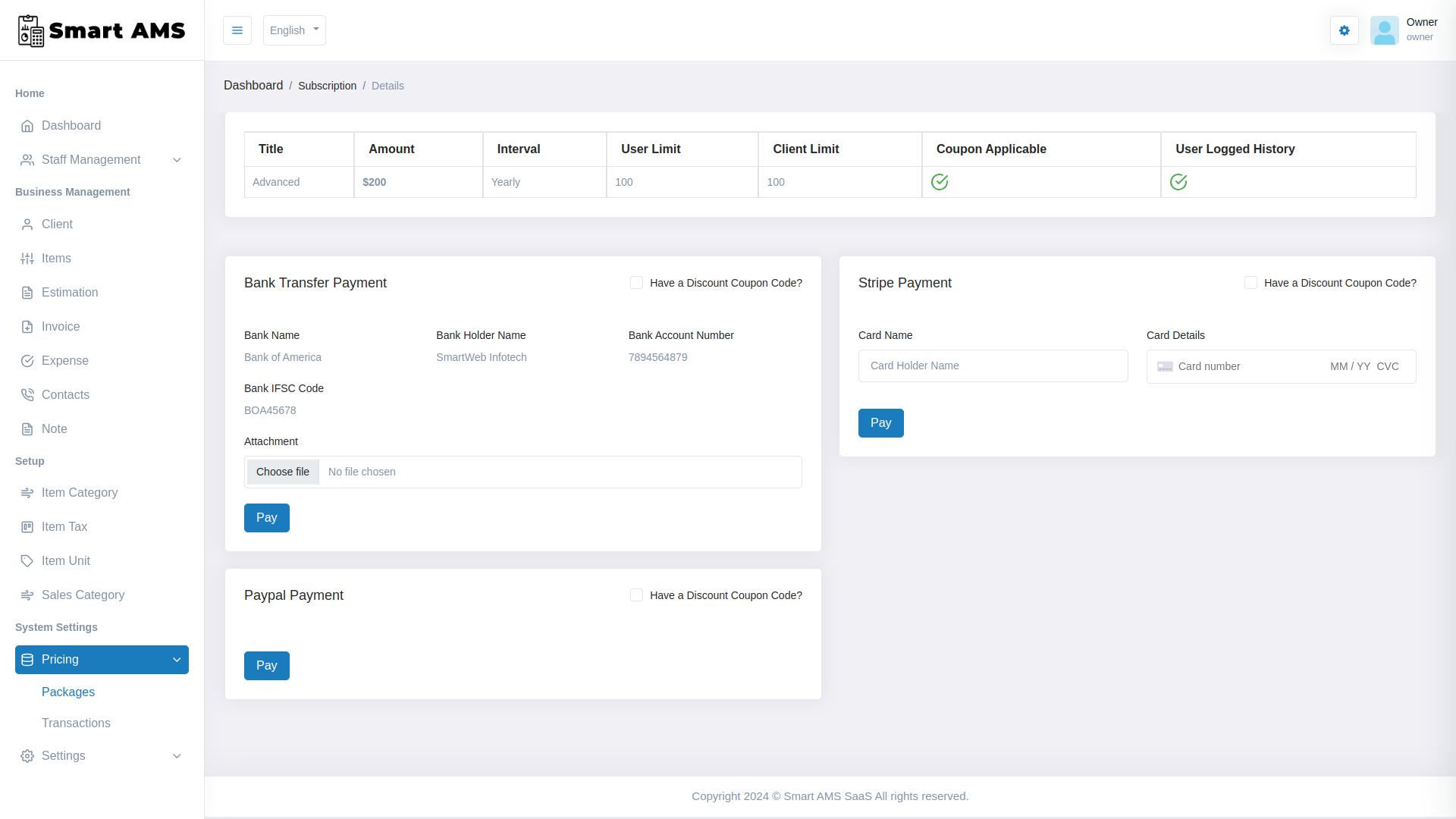This screenshot has height=819, width=1456.
Task: Click Choose file to add an attachment
Action: pyautogui.click(x=282, y=472)
